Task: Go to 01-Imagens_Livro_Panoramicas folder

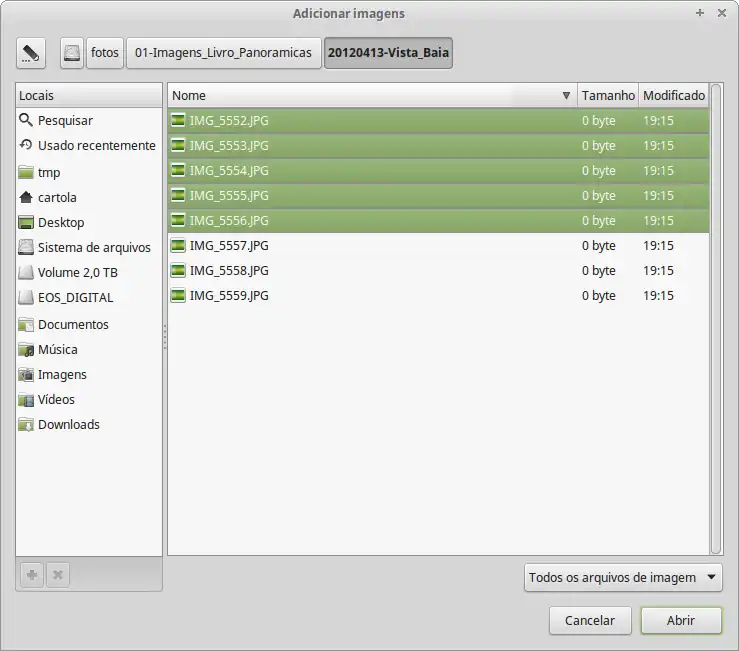Action: pyautogui.click(x=223, y=53)
